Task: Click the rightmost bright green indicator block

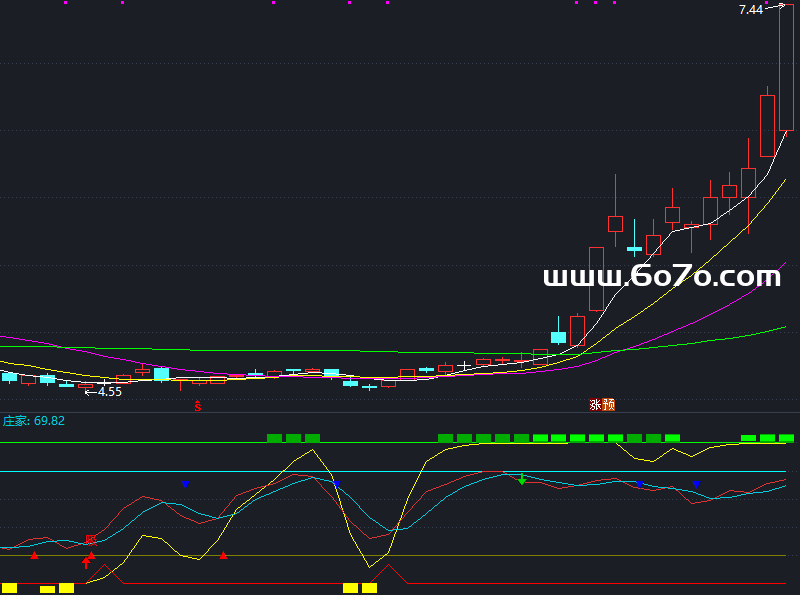Action: click(786, 438)
